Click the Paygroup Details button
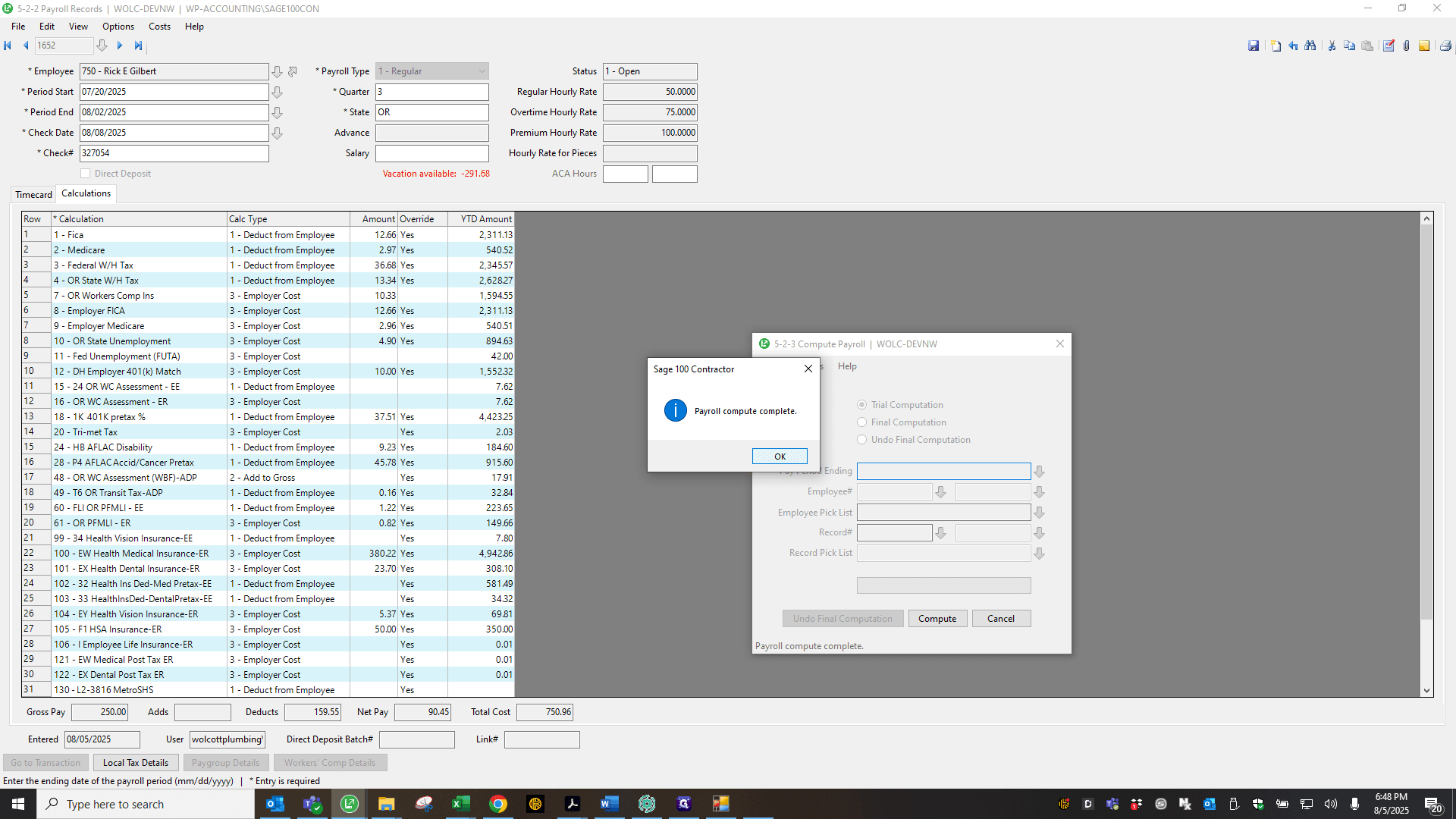The height and width of the screenshot is (819, 1456). 225,763
